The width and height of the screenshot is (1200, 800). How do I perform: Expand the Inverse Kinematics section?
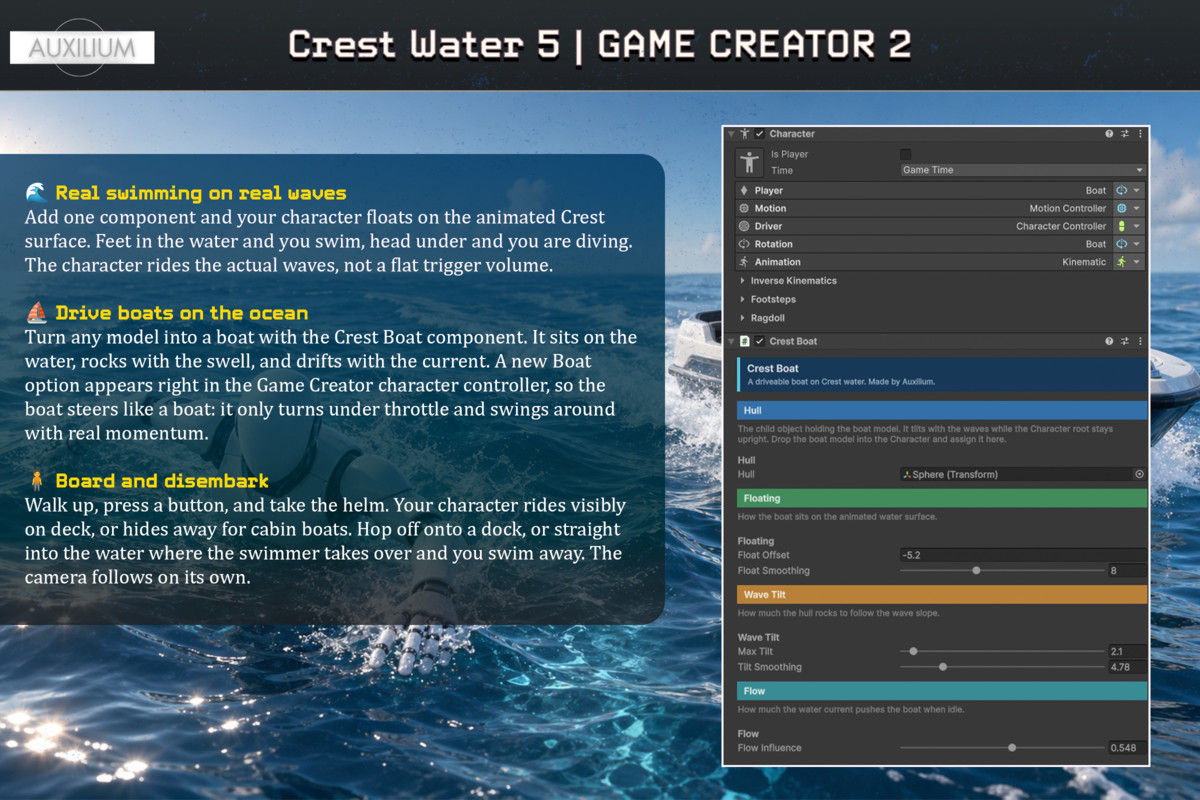[x=742, y=281]
